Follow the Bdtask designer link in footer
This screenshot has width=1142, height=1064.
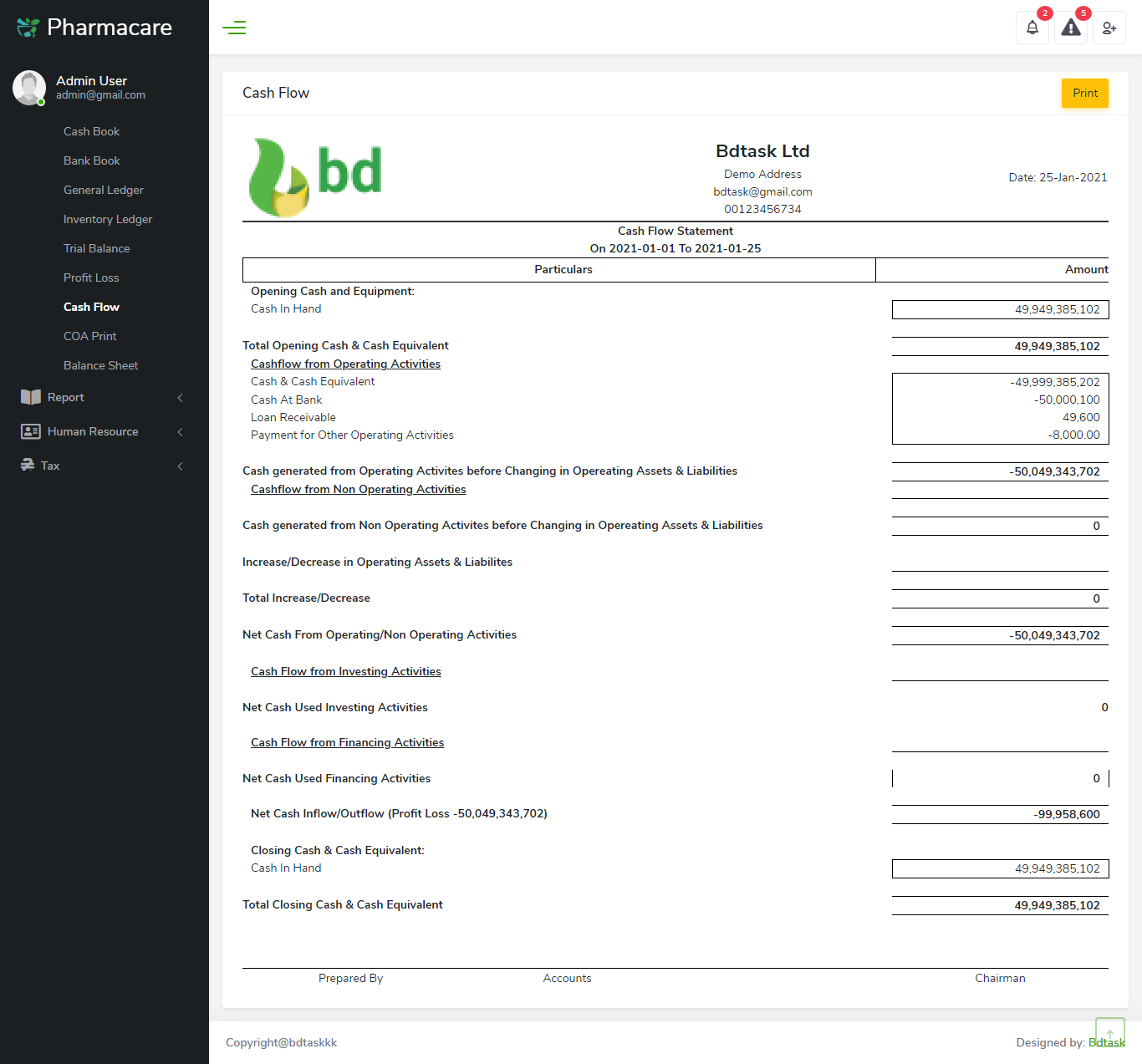tap(1106, 1043)
